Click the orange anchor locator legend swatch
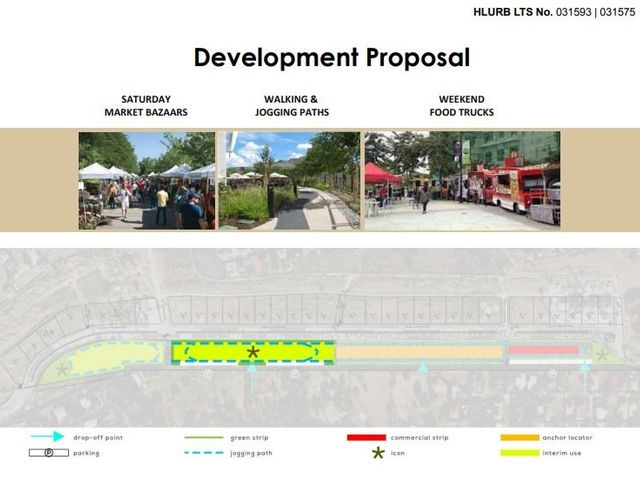The width and height of the screenshot is (640, 480). point(520,438)
